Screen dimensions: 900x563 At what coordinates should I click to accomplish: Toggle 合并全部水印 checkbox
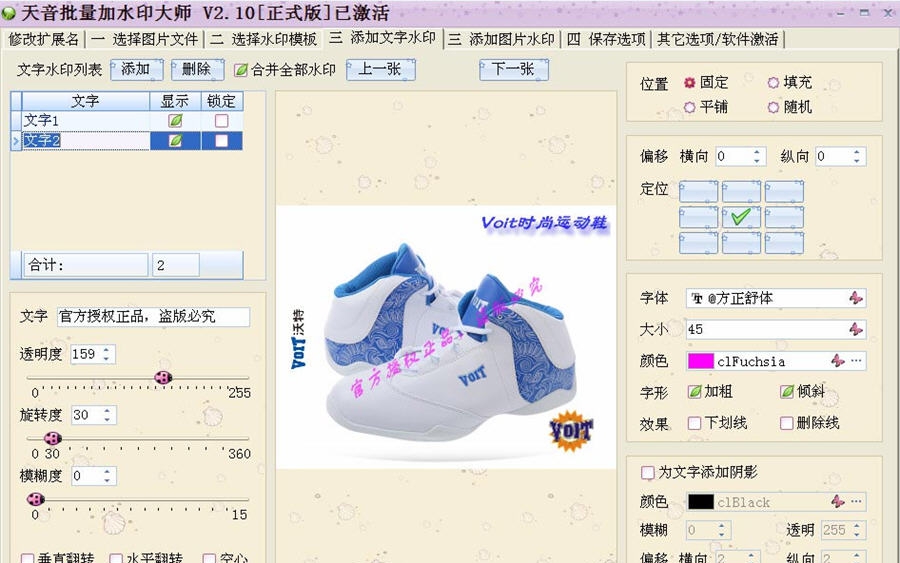241,70
